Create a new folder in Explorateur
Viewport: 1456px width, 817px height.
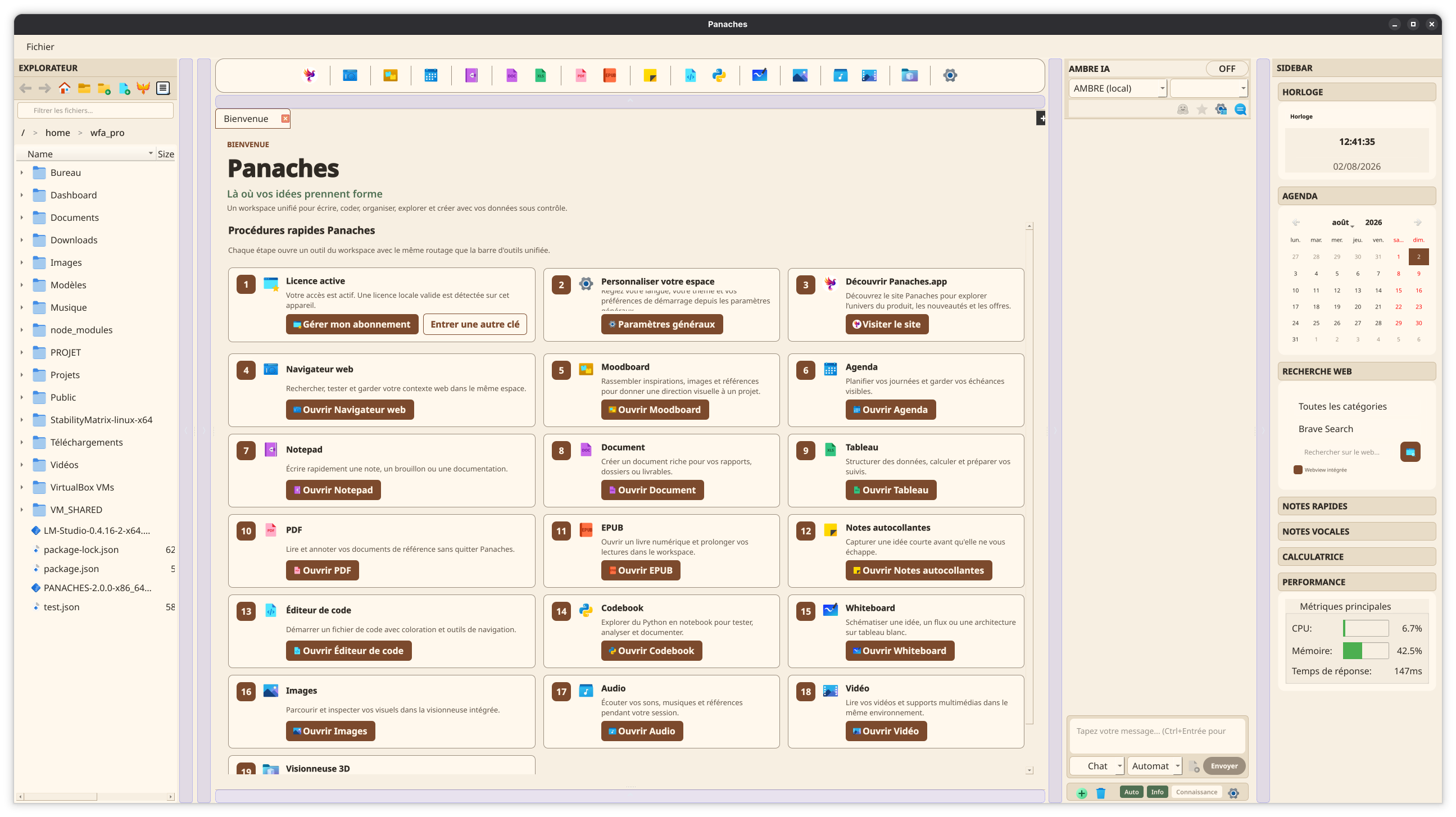[104, 88]
